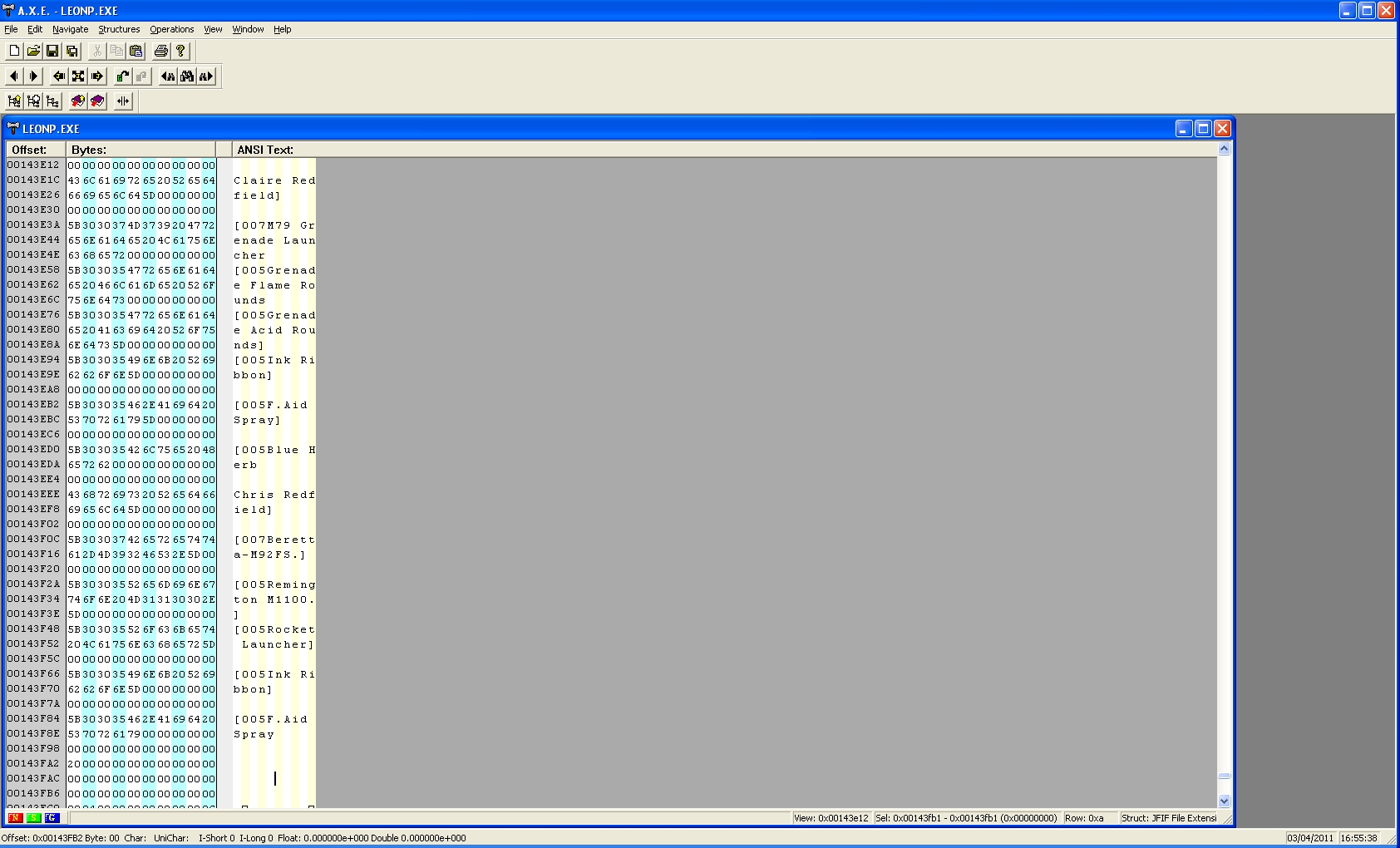Print the document using the printer icon
1400x848 pixels.
(161, 52)
